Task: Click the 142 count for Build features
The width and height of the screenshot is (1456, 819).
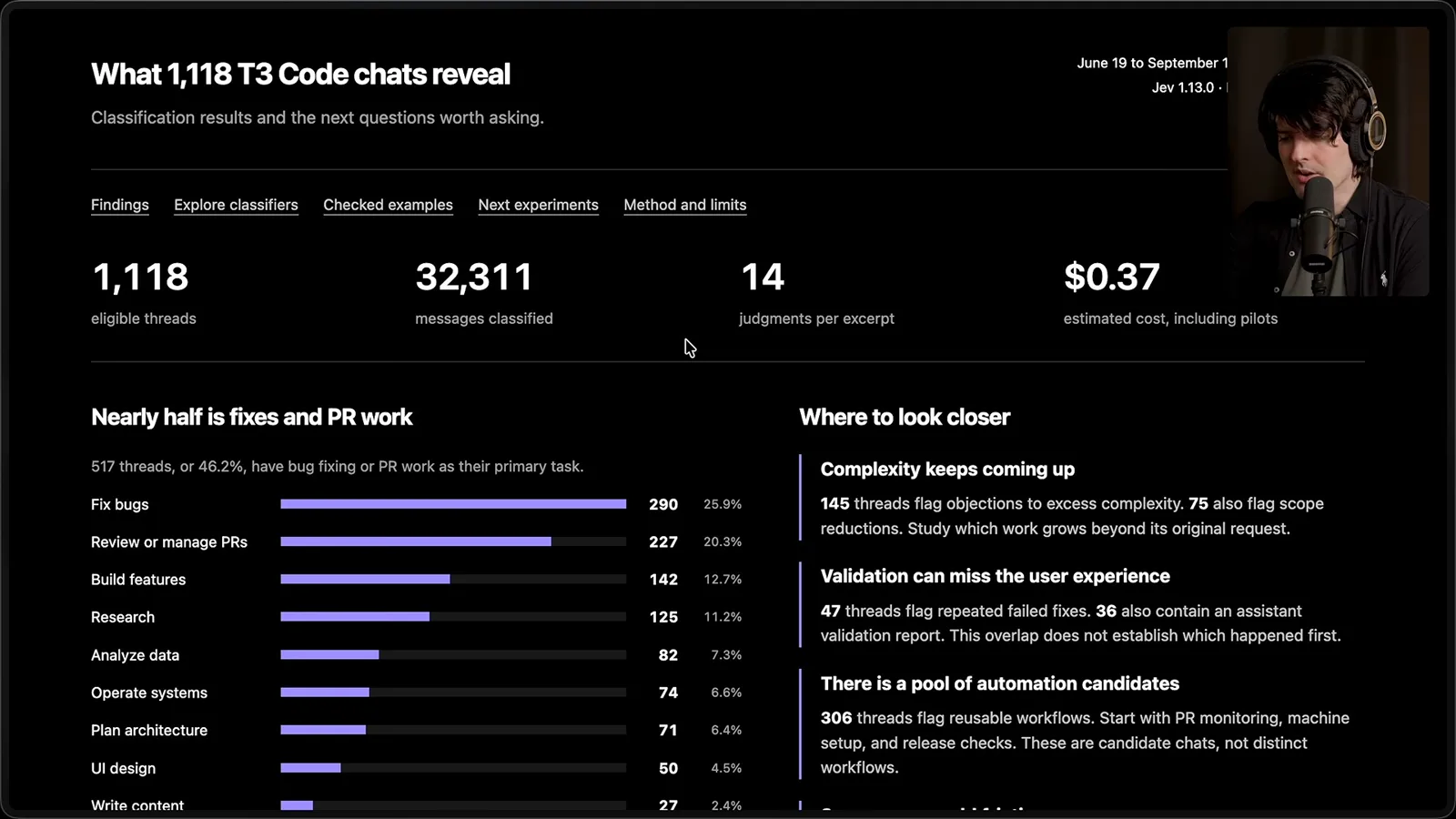Action: 663,580
